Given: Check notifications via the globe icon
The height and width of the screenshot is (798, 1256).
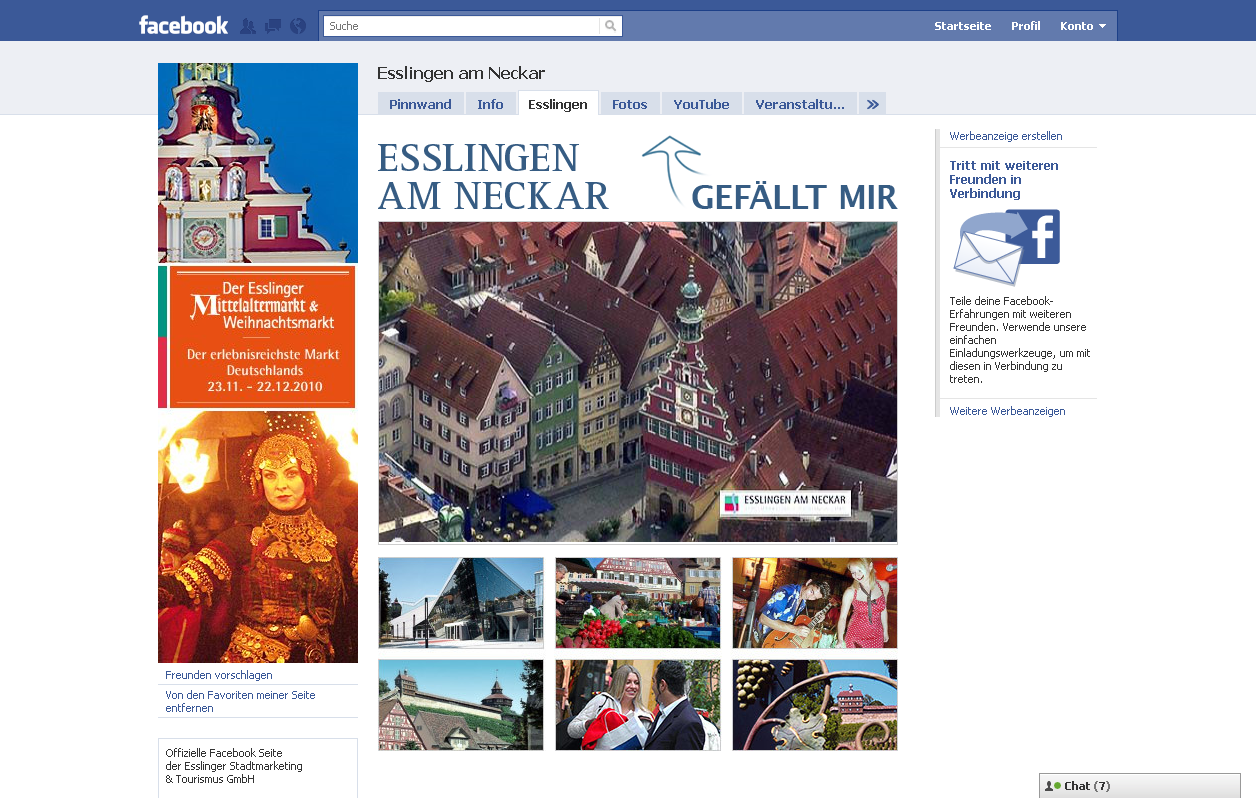Looking at the screenshot, I should (297, 25).
